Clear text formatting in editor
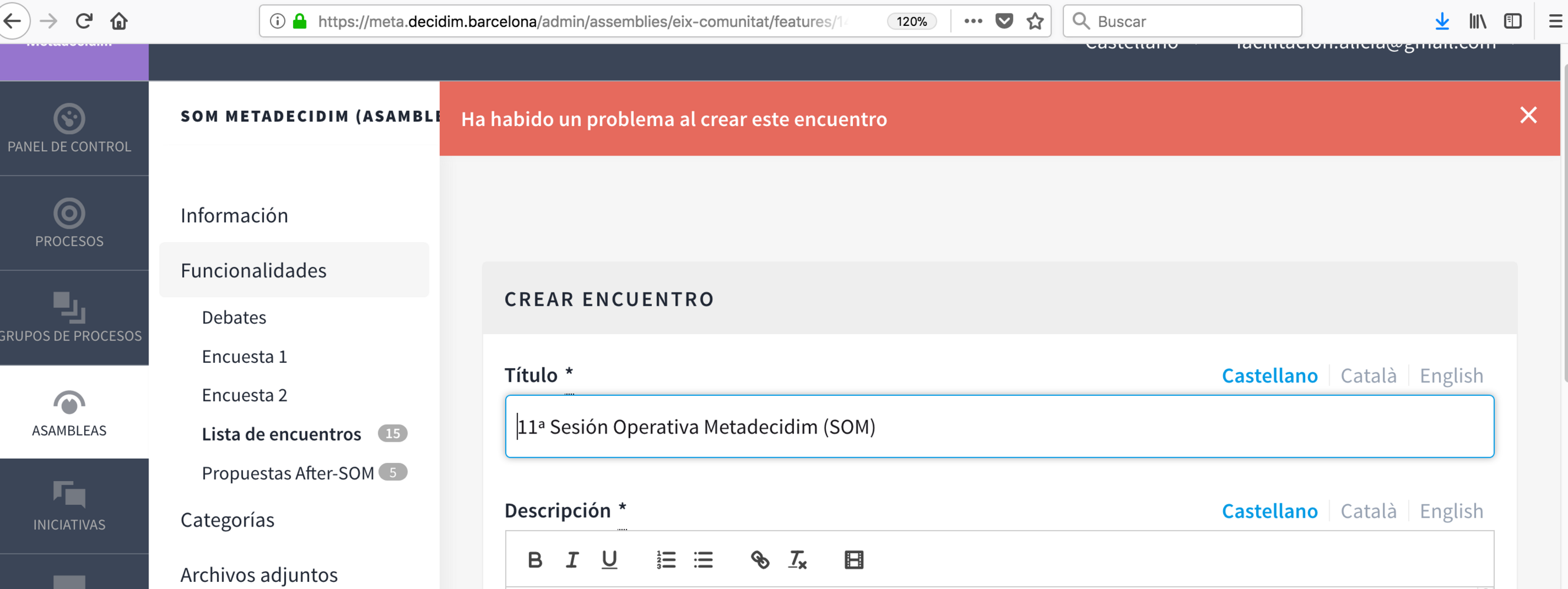 (x=797, y=559)
